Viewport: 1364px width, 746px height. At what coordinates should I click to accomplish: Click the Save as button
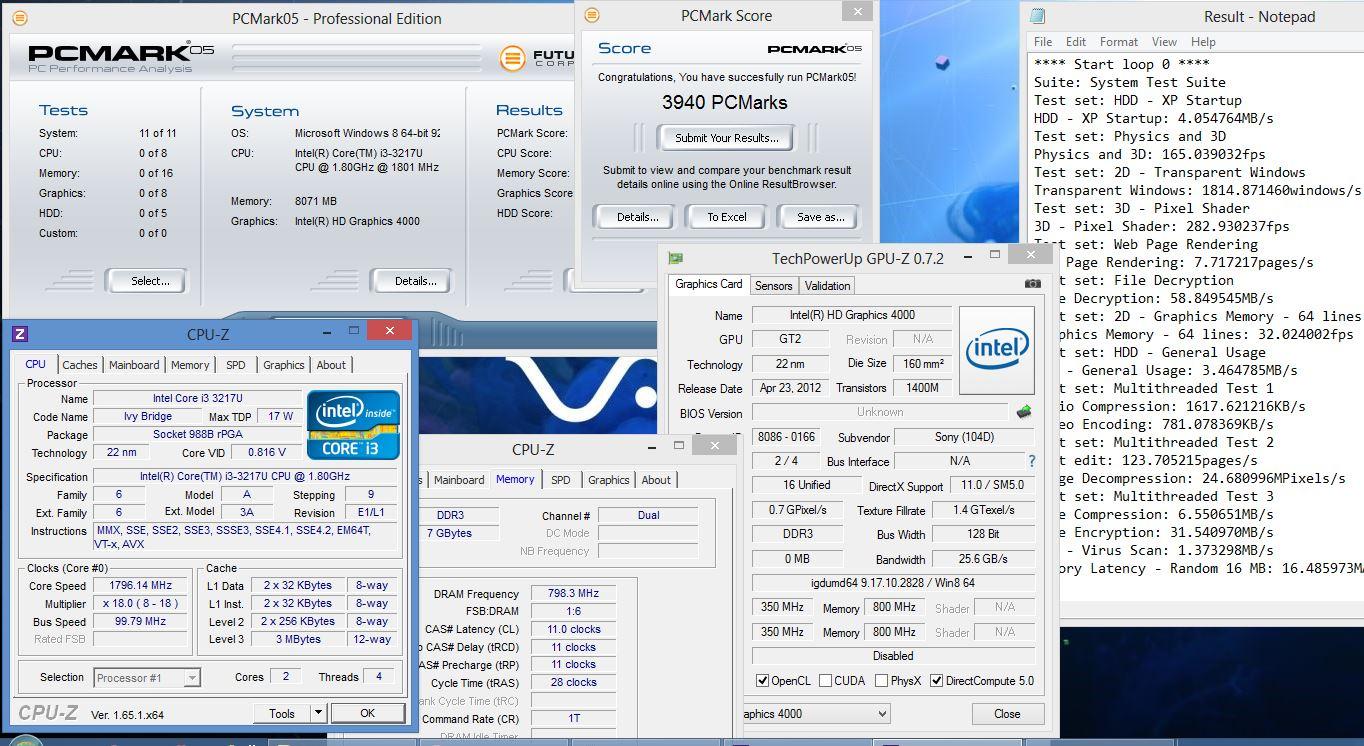820,217
